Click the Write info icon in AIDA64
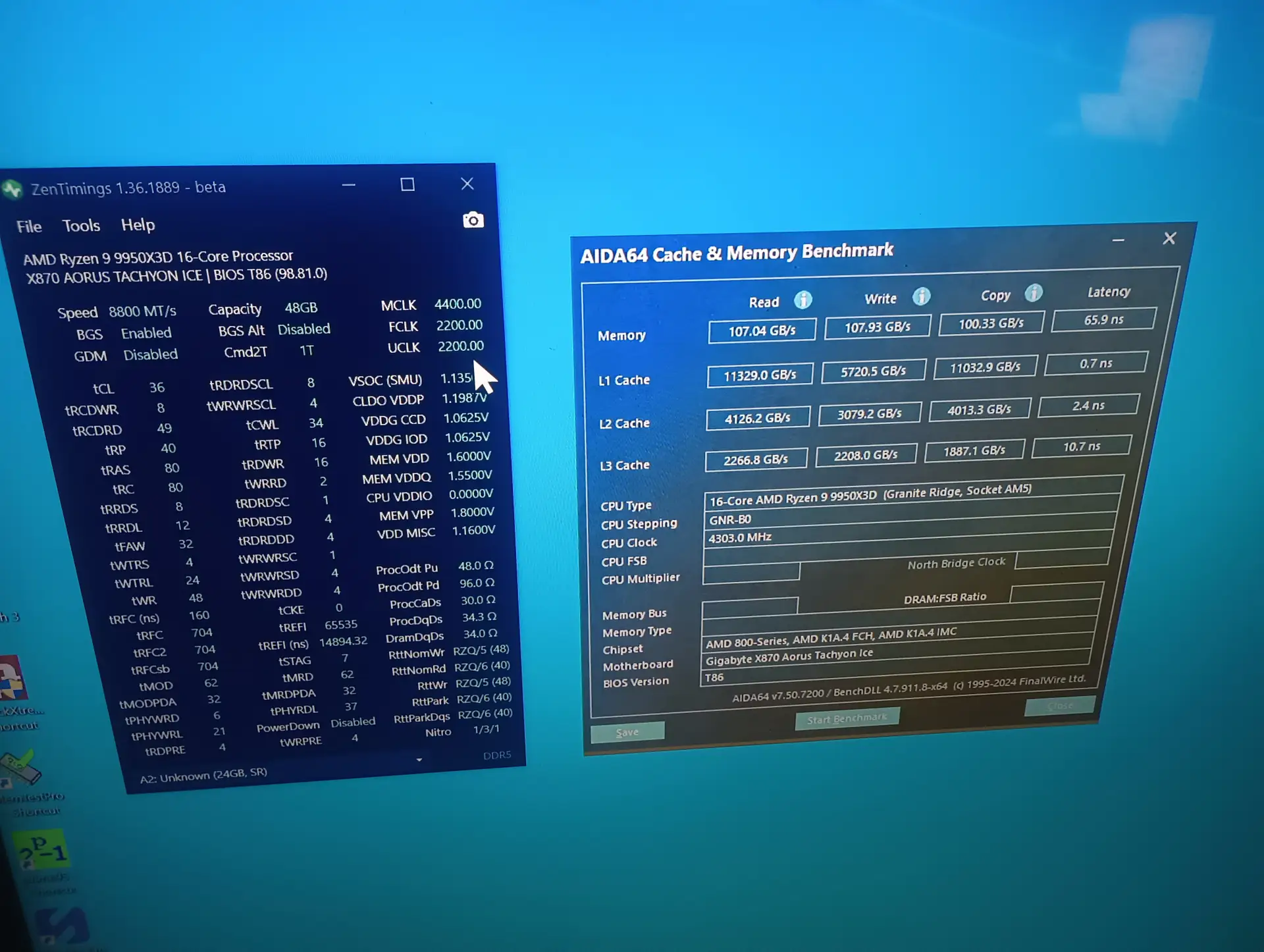 pos(921,297)
